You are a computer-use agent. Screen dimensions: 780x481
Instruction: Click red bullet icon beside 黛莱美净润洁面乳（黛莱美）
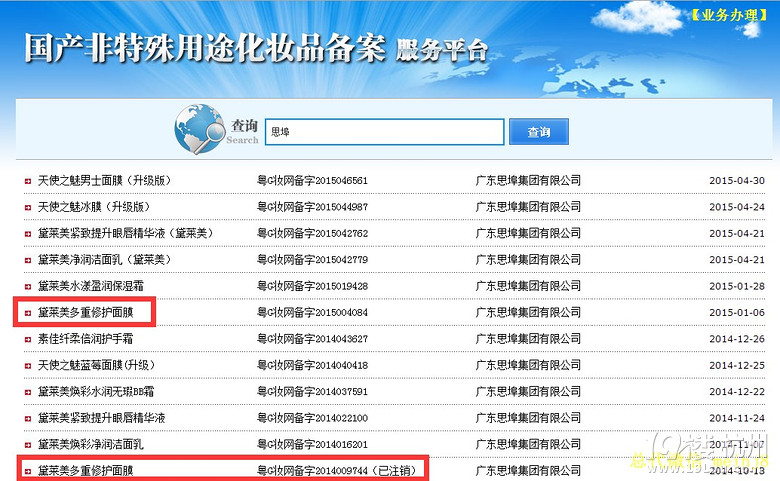click(x=28, y=261)
